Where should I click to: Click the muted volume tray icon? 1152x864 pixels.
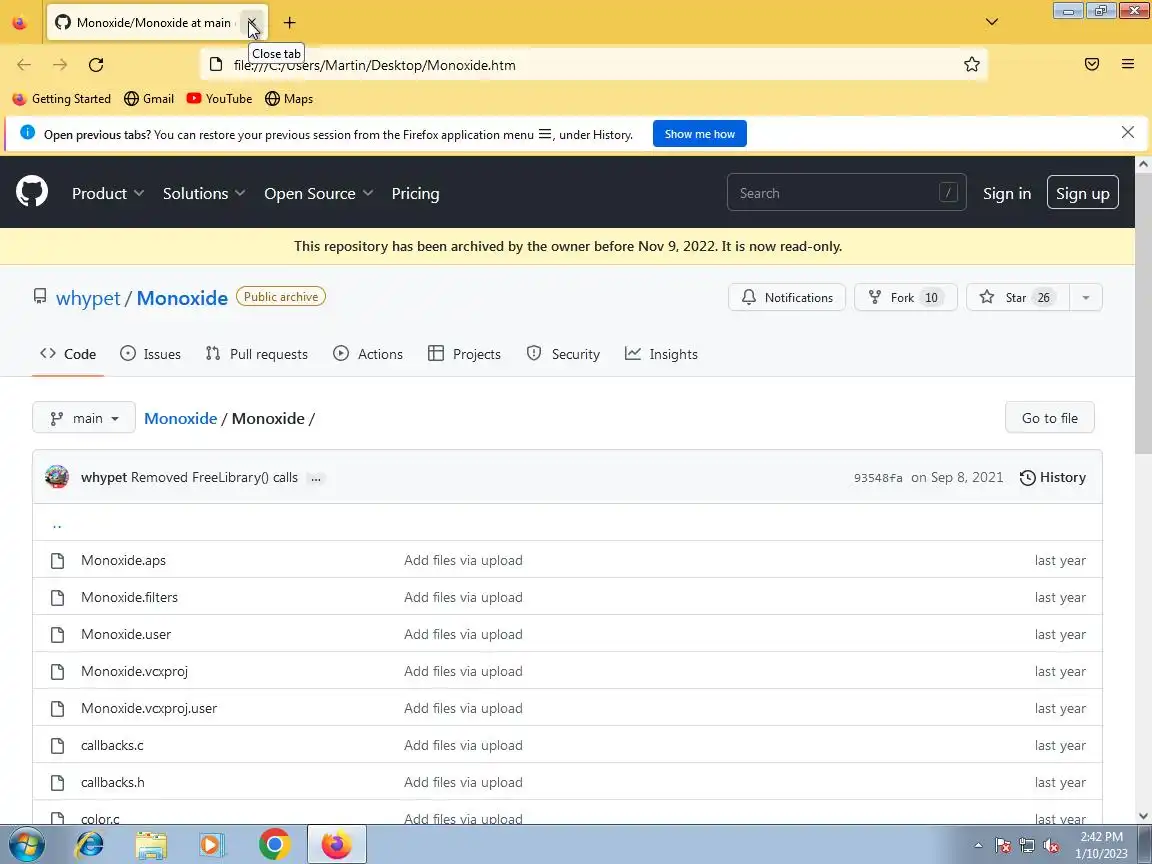[x=1051, y=846]
